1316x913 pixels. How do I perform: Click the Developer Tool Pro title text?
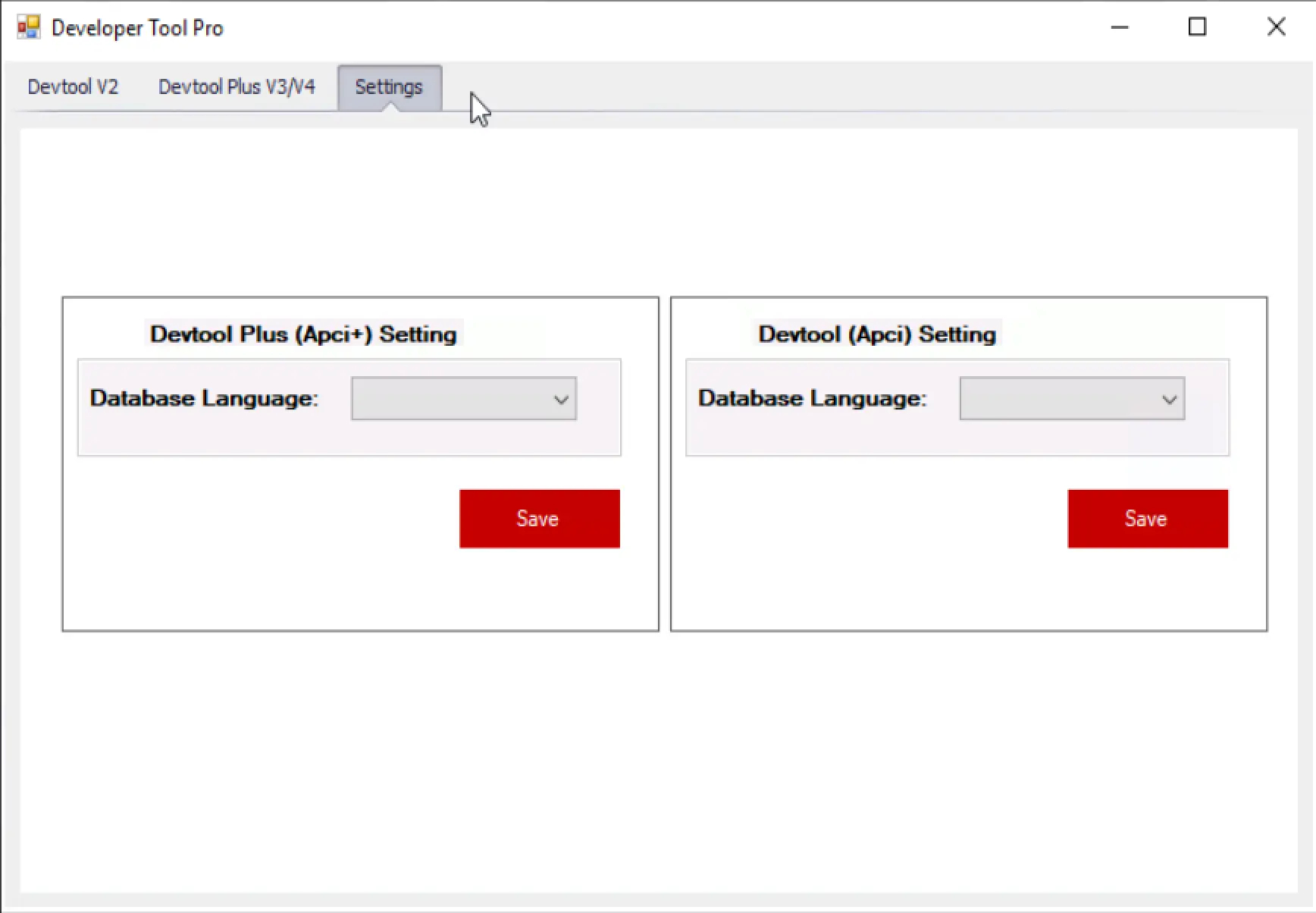[x=137, y=28]
